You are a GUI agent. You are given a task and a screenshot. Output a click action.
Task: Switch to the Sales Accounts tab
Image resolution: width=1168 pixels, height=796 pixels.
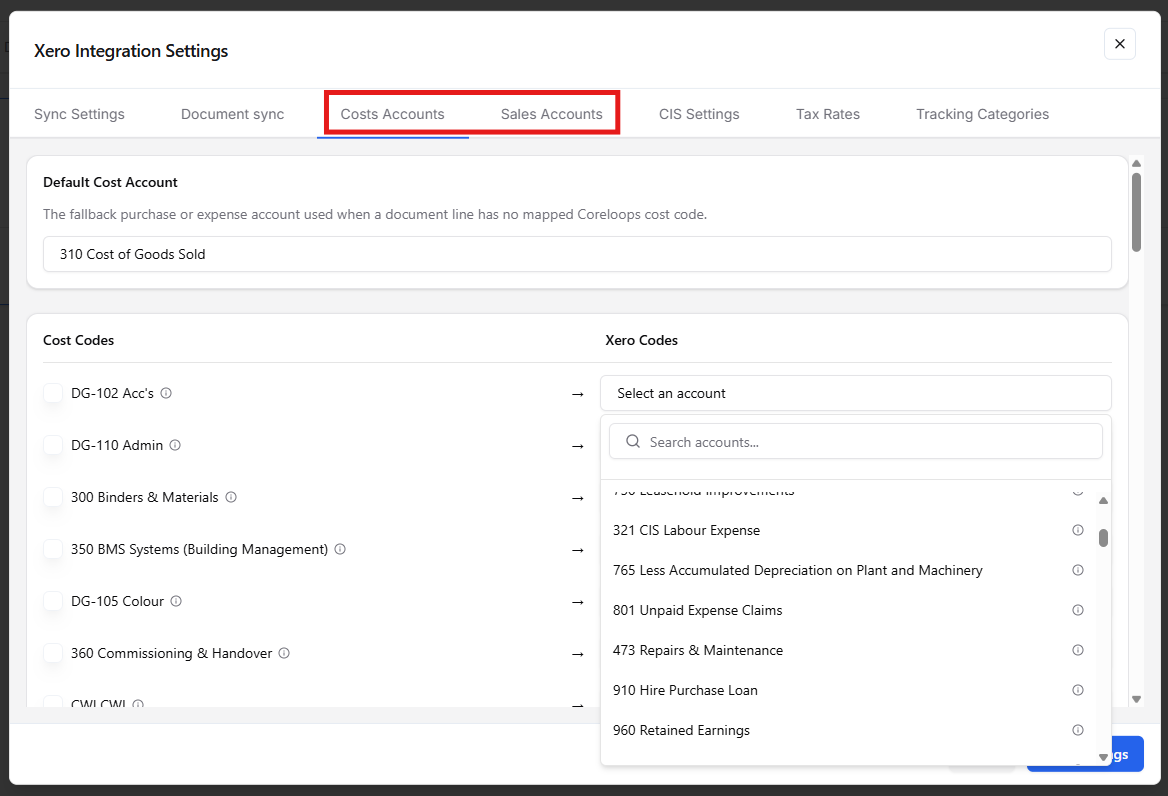551,114
